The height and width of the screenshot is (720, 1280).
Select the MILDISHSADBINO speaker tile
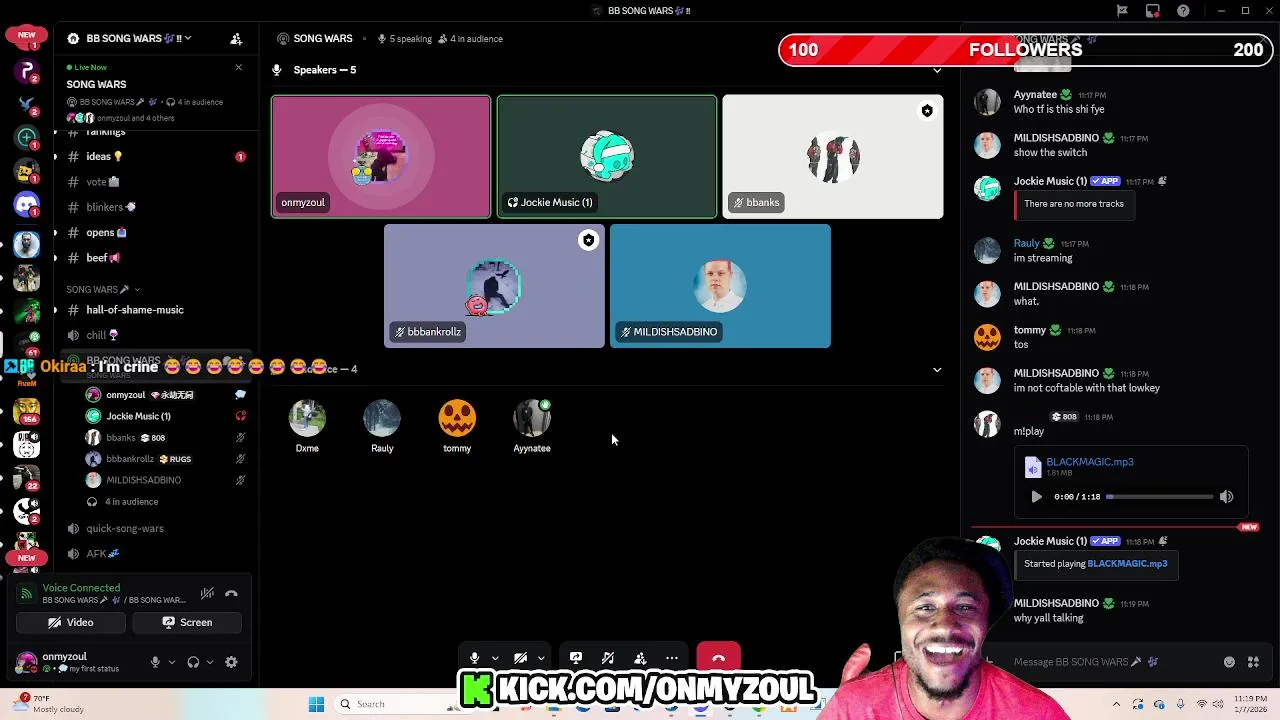click(x=720, y=286)
